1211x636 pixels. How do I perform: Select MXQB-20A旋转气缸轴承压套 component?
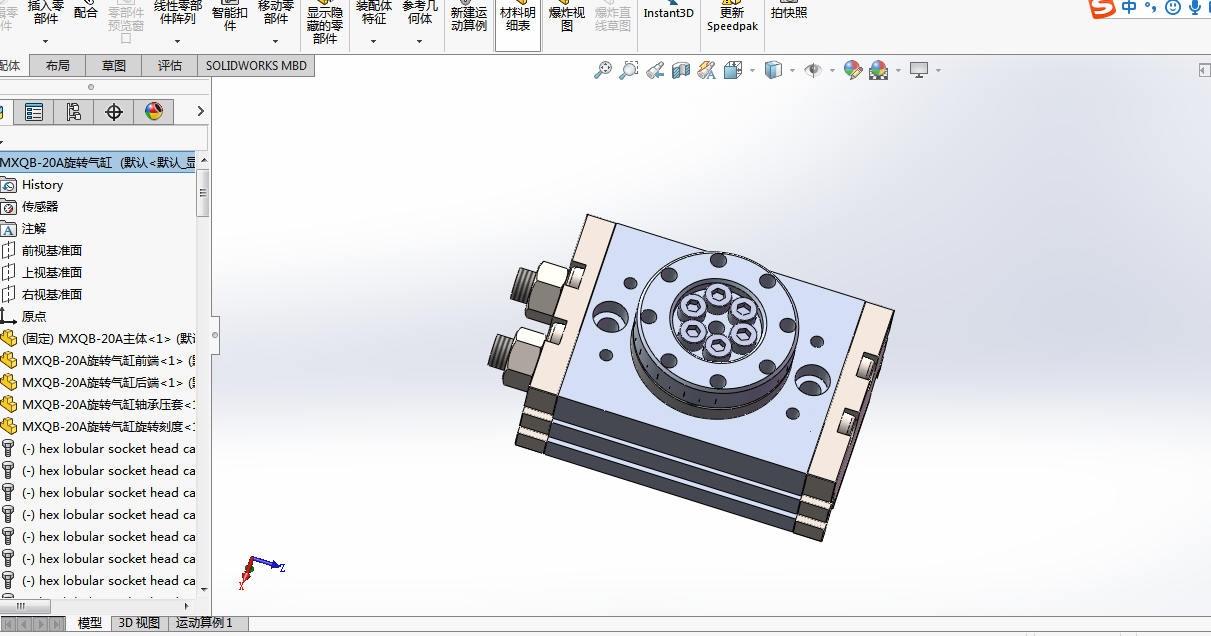click(98, 405)
